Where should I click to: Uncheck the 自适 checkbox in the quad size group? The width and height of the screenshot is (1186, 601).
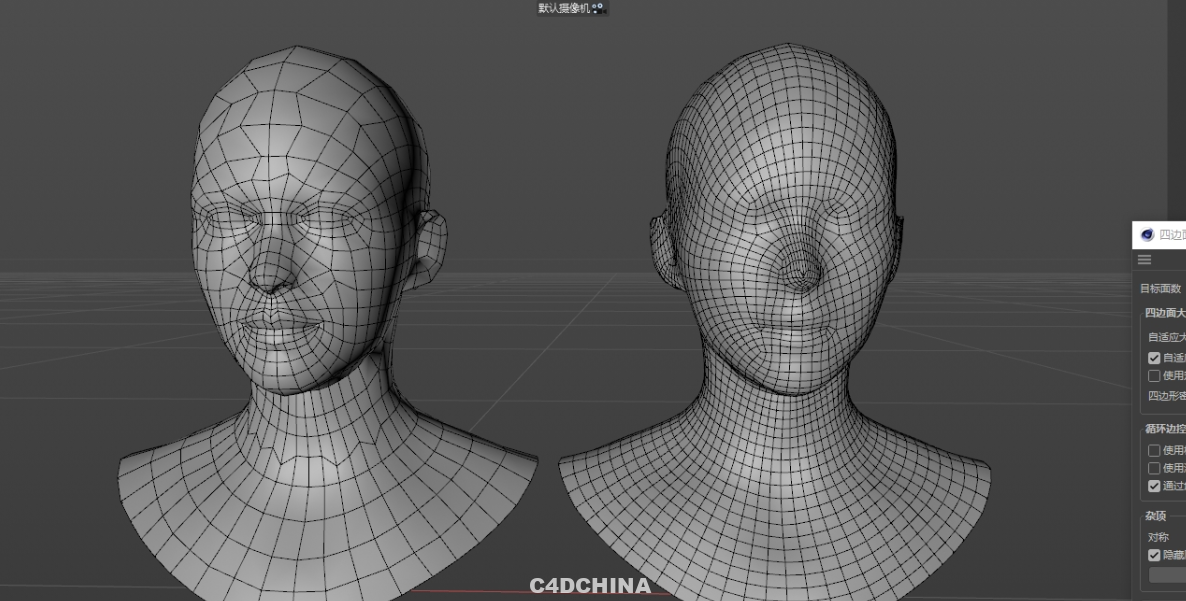1154,358
